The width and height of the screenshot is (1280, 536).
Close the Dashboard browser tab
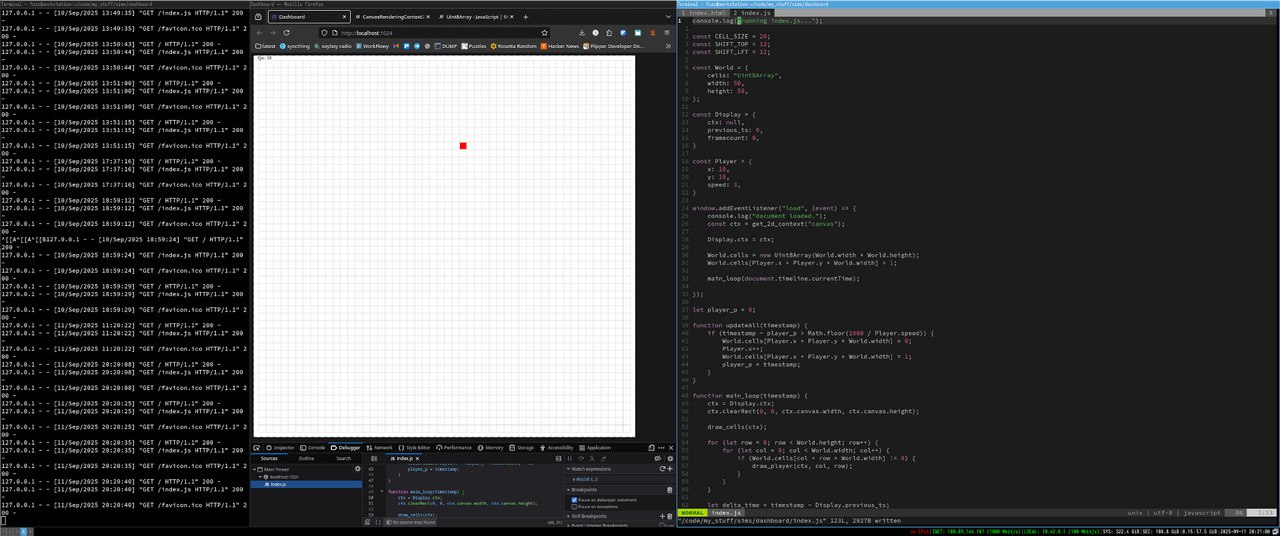click(345, 17)
